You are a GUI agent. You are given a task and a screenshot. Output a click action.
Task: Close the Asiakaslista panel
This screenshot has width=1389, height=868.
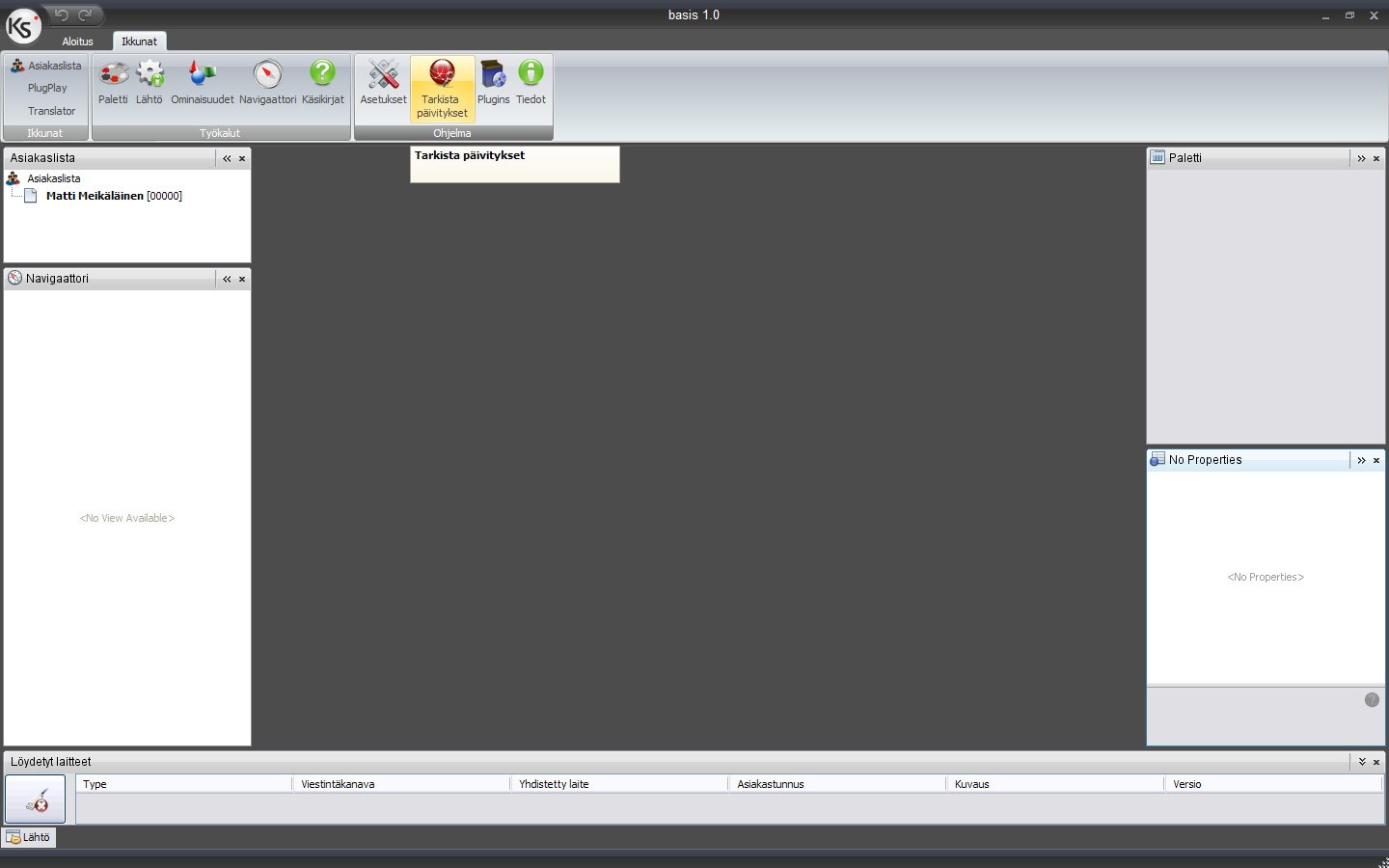point(242,158)
